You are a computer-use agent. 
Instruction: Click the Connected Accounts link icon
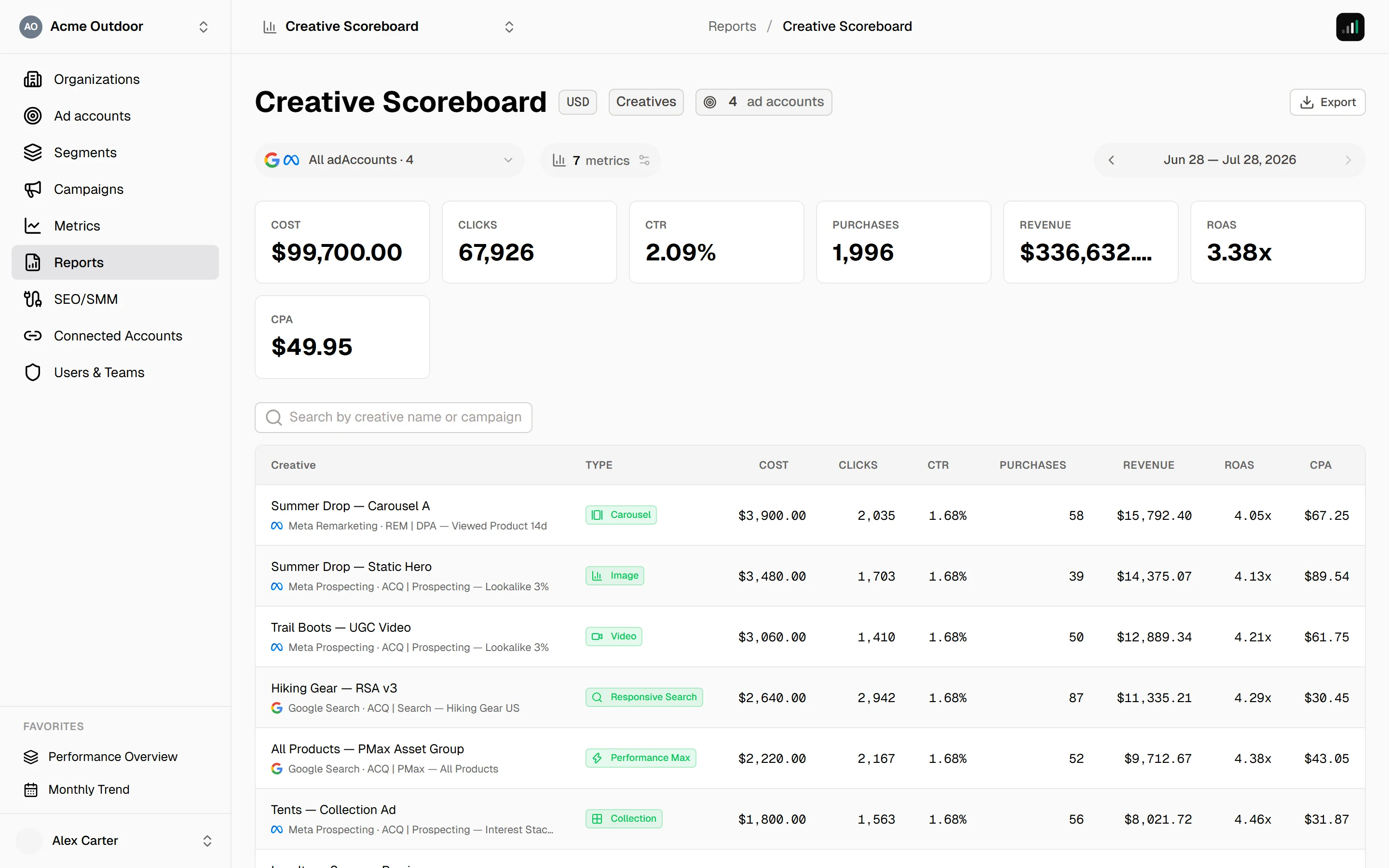point(33,336)
